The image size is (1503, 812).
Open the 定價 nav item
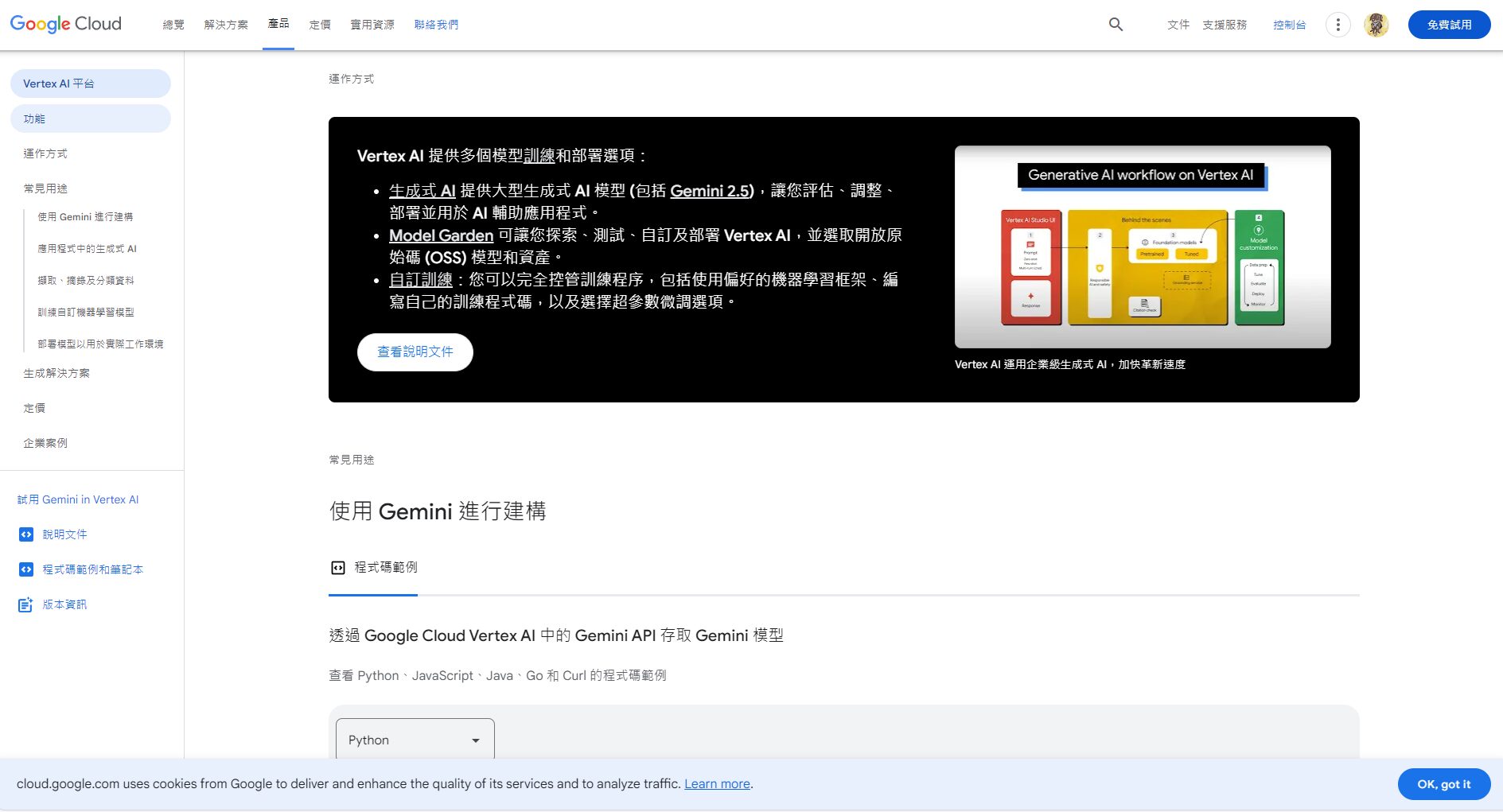(x=320, y=25)
